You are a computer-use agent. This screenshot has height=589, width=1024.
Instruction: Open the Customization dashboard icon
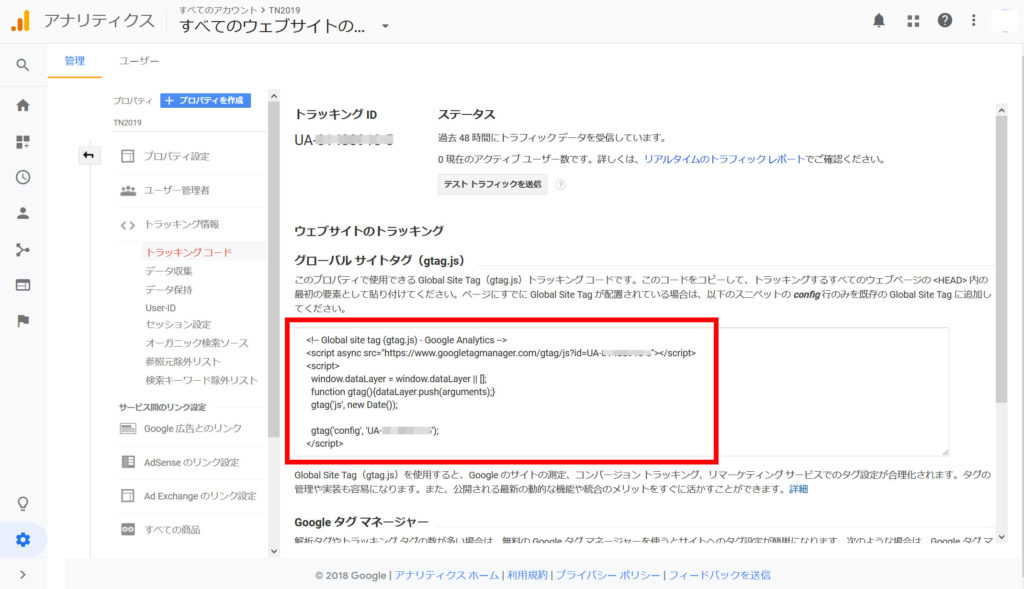pyautogui.click(x=23, y=142)
